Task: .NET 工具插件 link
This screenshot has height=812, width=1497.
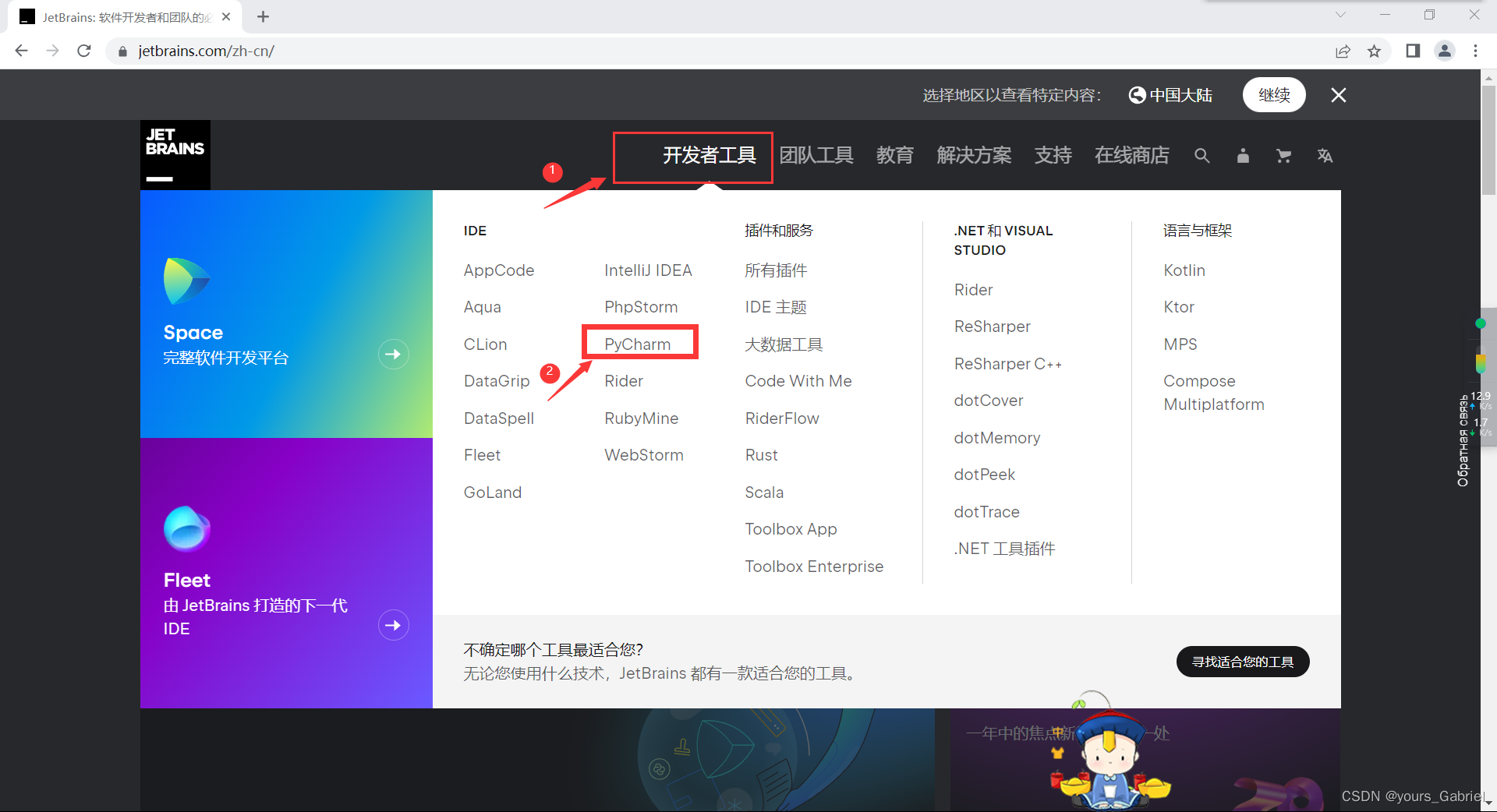Action: point(1004,549)
